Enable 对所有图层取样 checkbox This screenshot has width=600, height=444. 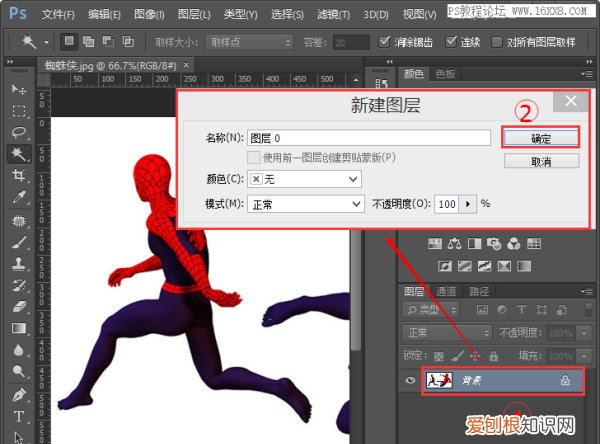coord(497,42)
